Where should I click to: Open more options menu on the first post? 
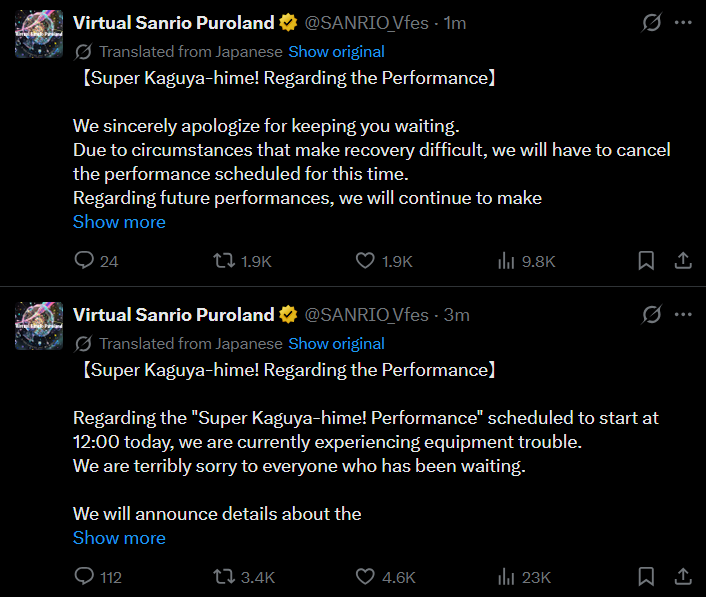pyautogui.click(x=684, y=22)
